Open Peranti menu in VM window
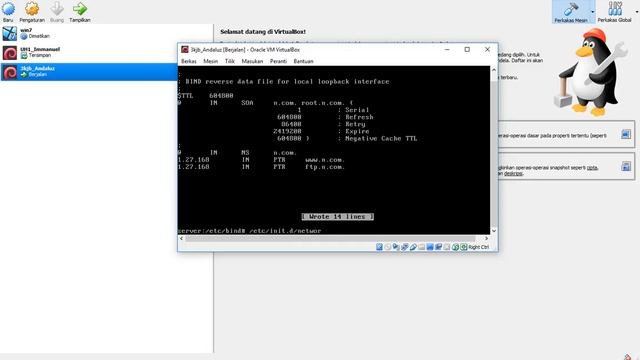 click(x=278, y=61)
